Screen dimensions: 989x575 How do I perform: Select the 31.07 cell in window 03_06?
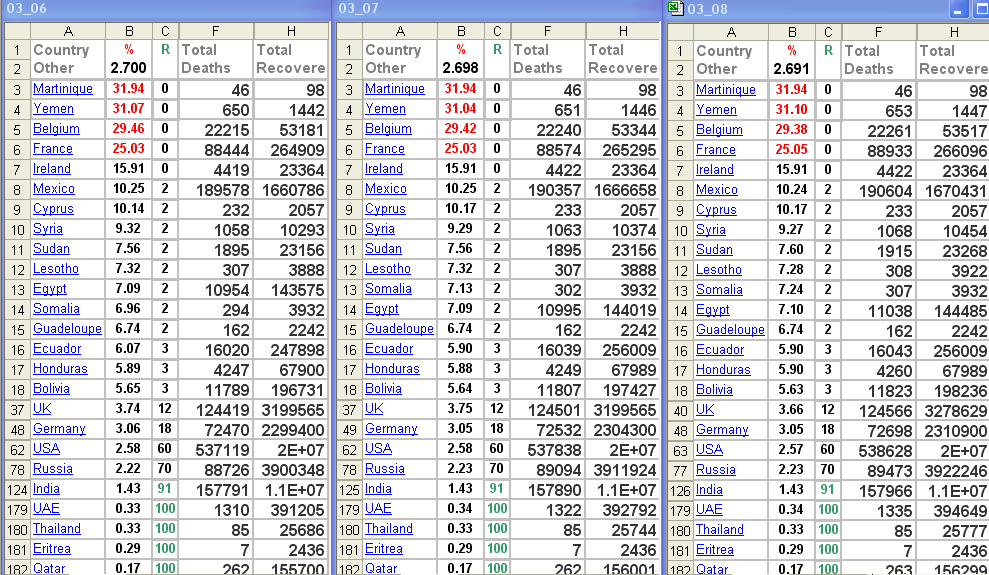click(129, 108)
